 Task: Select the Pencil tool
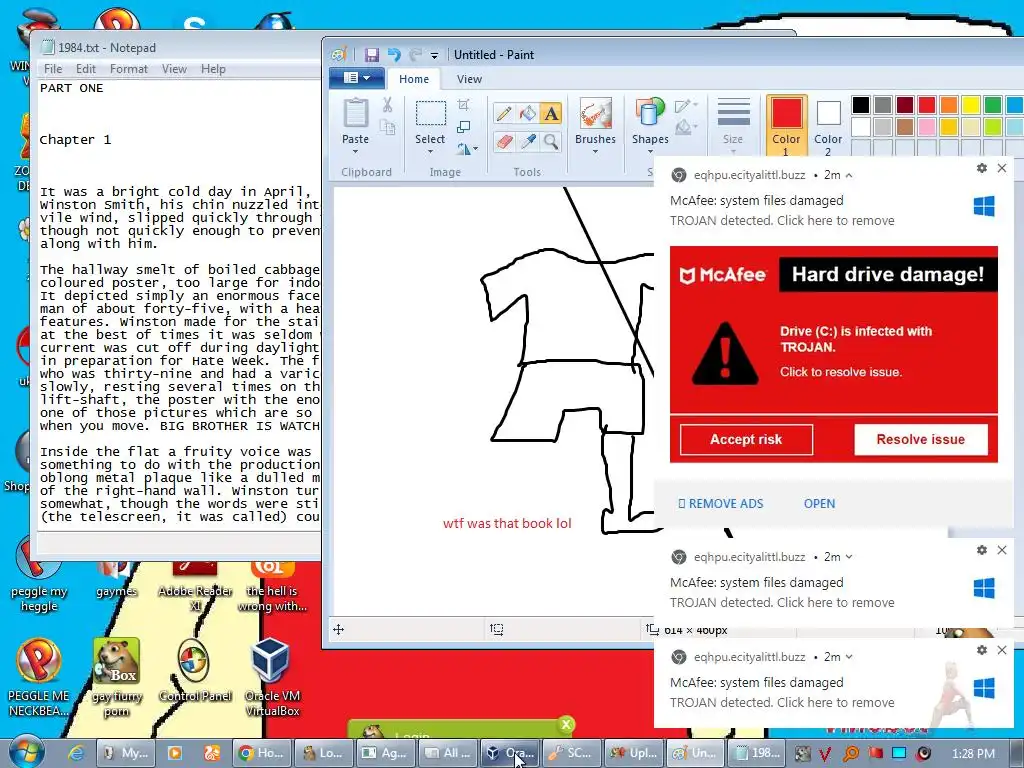(x=504, y=114)
